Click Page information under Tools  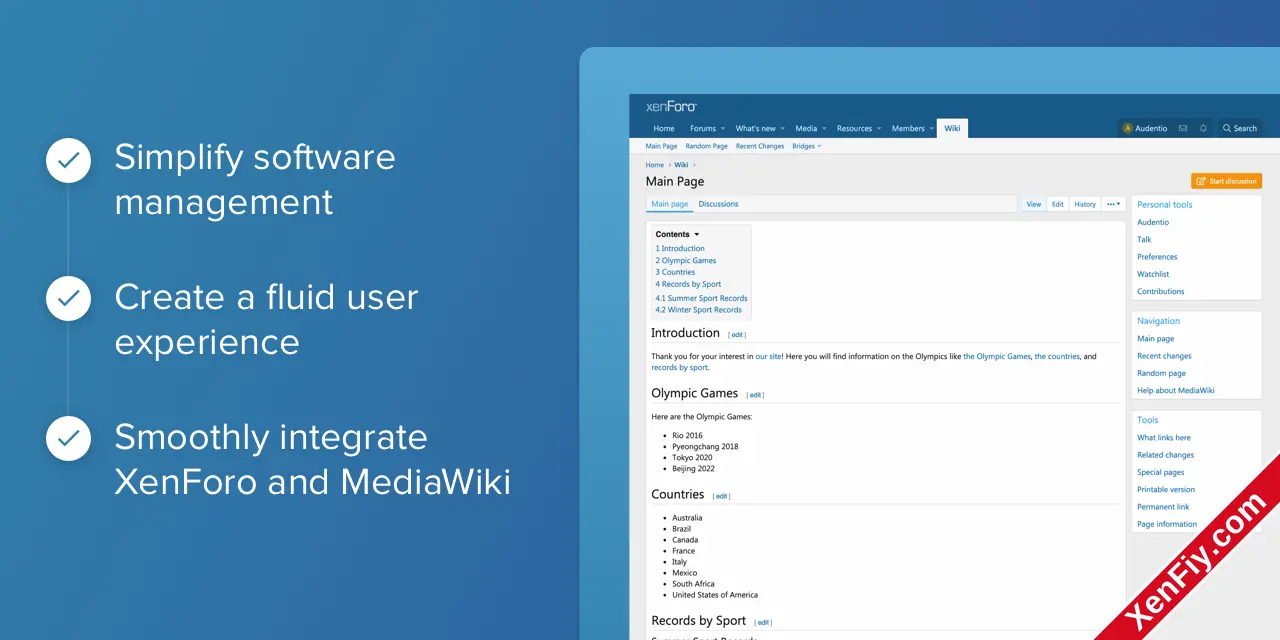[x=1167, y=524]
